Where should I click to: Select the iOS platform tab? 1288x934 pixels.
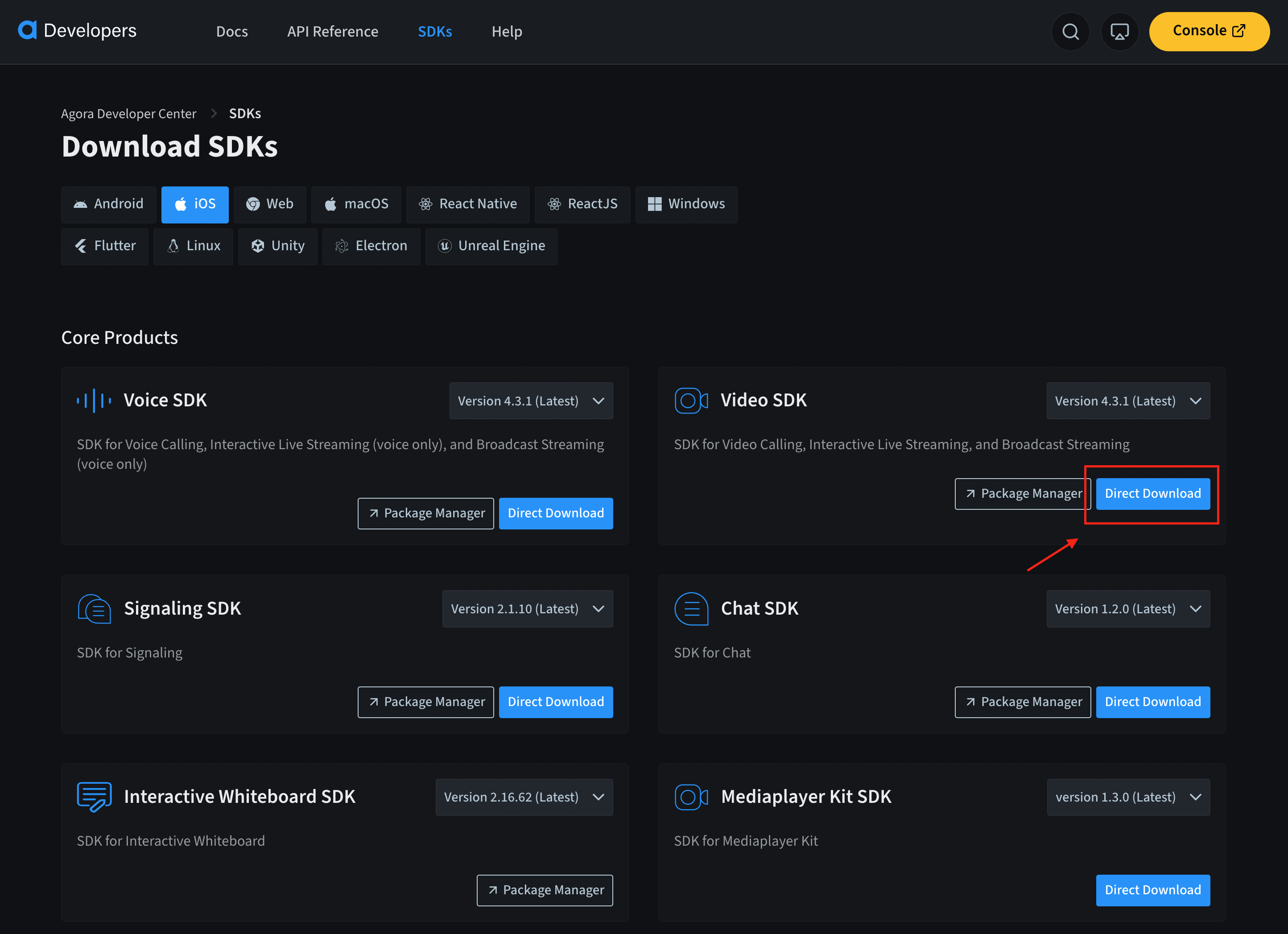[x=195, y=204]
